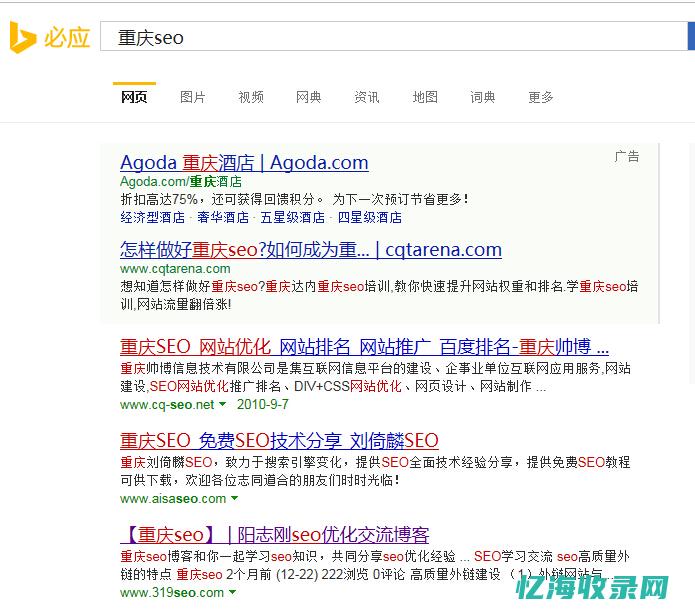695x609 pixels.
Task: Open the 重庆SEO 网站优化 重庆帅博 result
Action: 364,347
